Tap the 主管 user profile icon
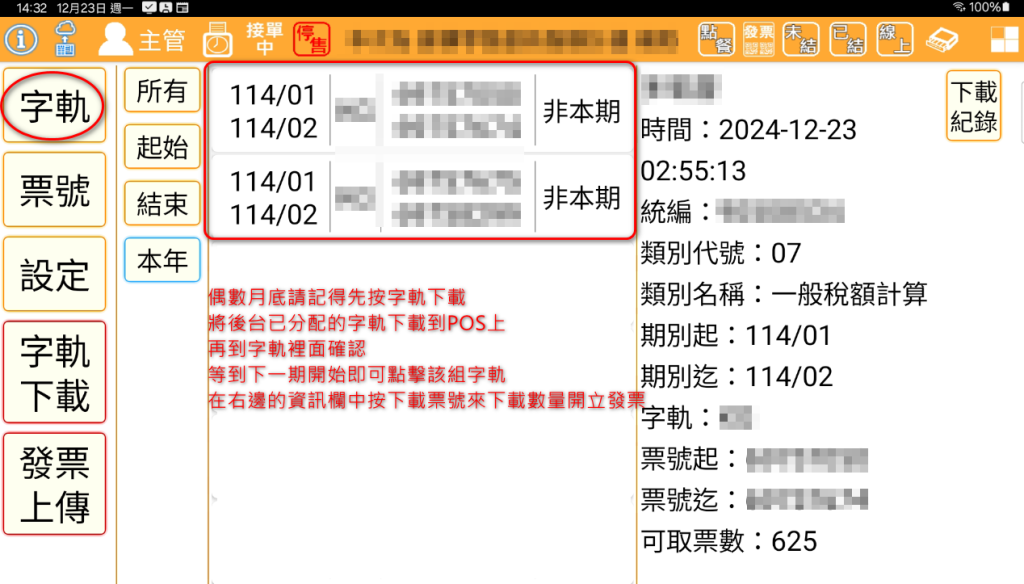Image resolution: width=1024 pixels, height=584 pixels. tap(117, 40)
